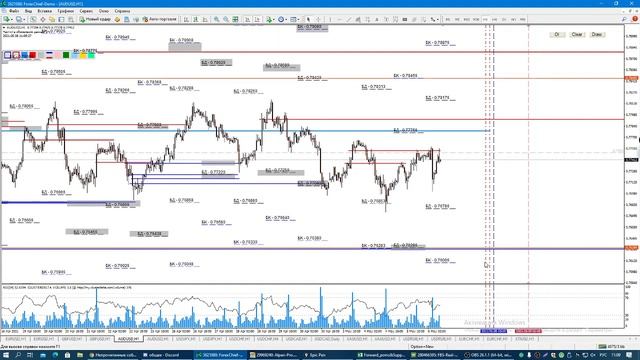Viewport: 640px width, 360px height.
Task: Pick the yellow color swatch
Action: 83,55
